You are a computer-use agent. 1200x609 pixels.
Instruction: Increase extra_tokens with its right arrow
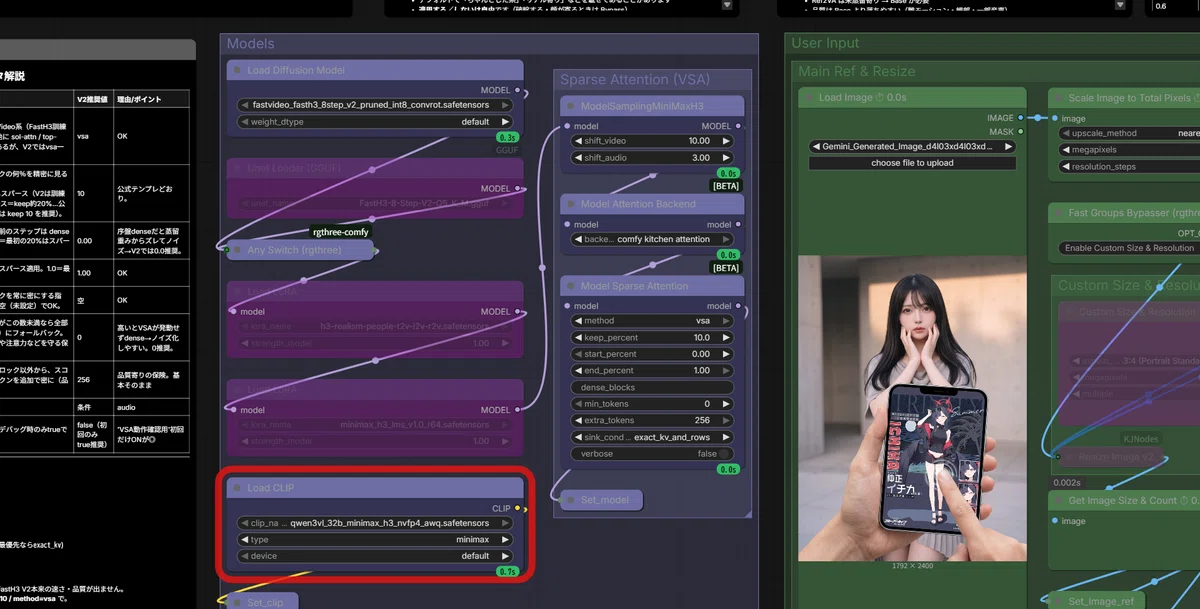(726, 420)
